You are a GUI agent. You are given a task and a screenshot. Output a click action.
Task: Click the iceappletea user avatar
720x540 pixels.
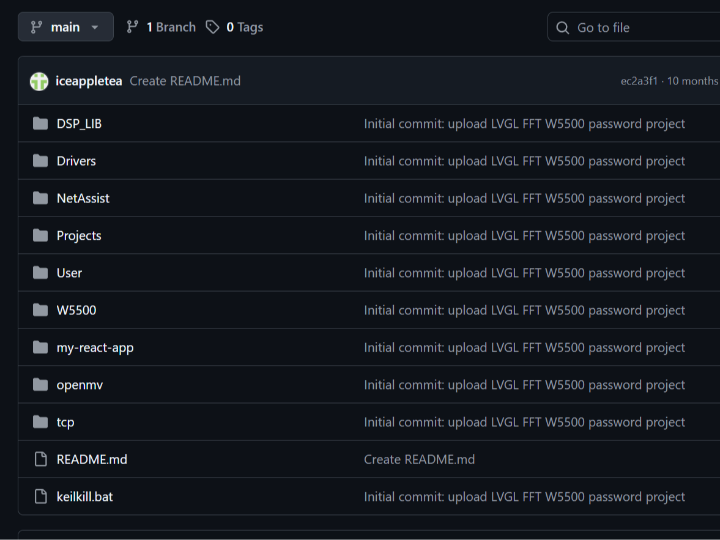coord(39,81)
